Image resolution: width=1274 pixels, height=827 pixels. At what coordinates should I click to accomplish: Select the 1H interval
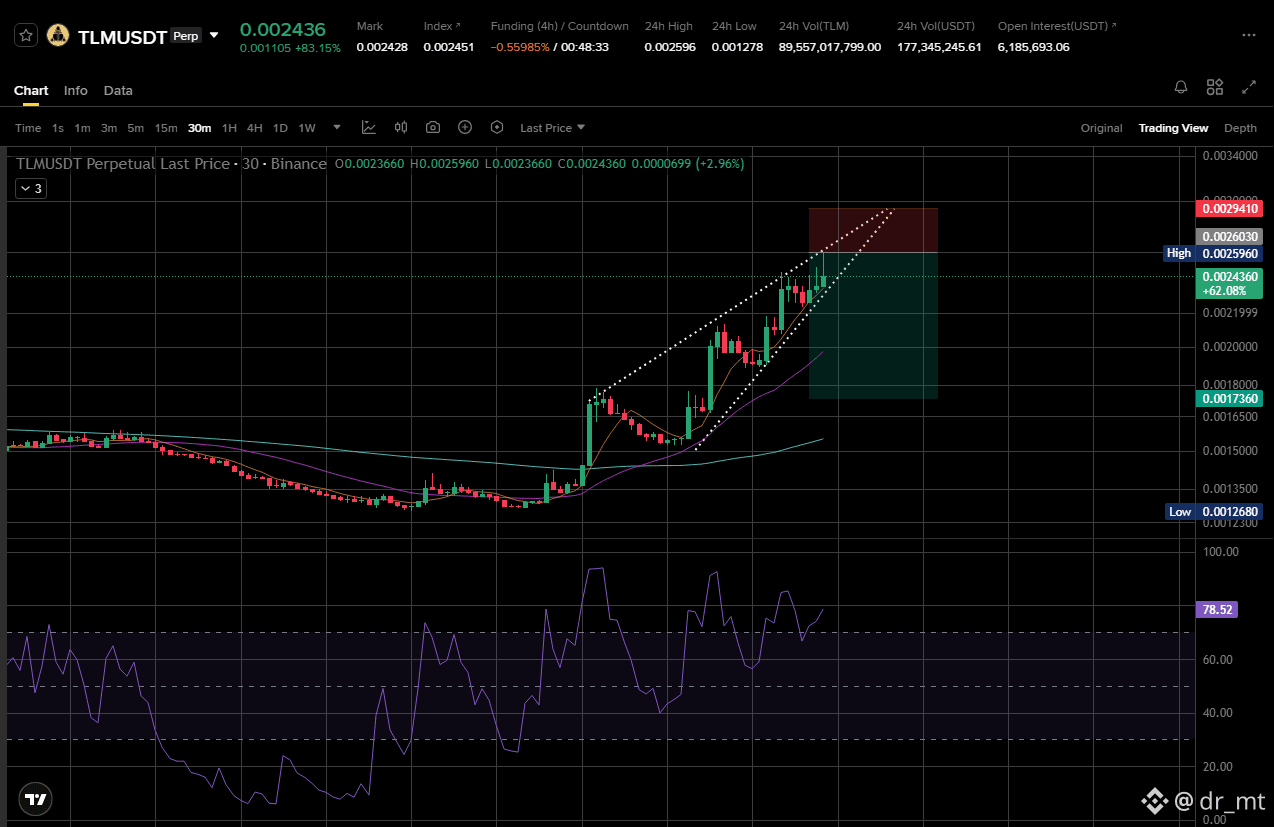(229, 128)
